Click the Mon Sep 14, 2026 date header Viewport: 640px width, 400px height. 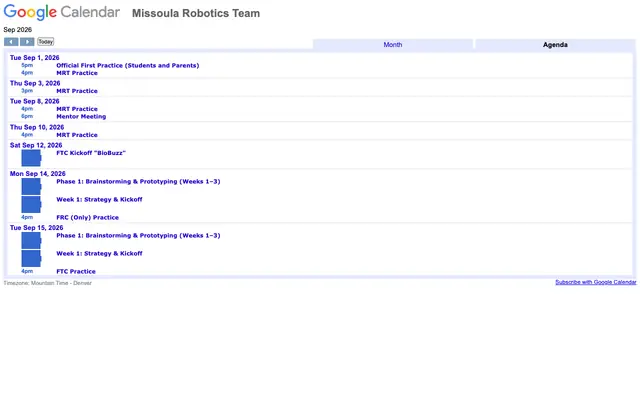click(38, 173)
